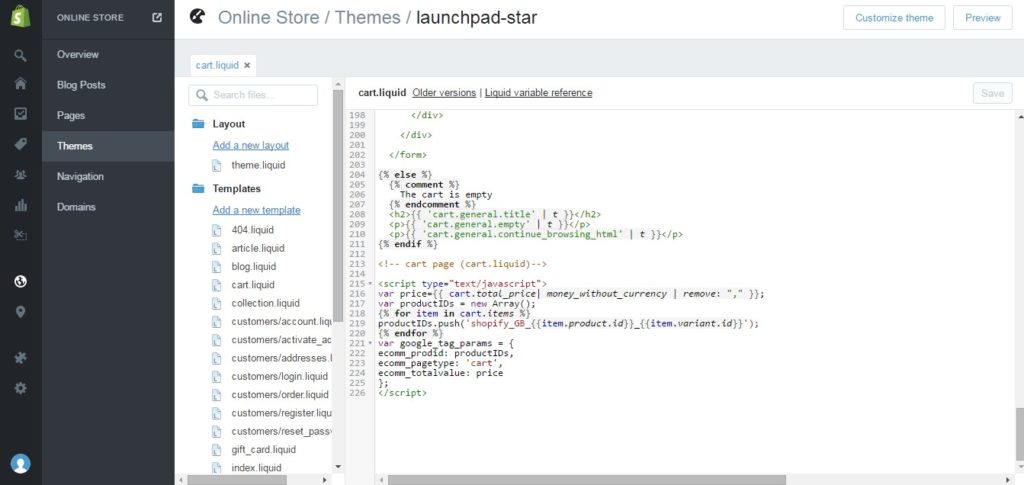Close the cart.liquid tab

click(x=247, y=65)
